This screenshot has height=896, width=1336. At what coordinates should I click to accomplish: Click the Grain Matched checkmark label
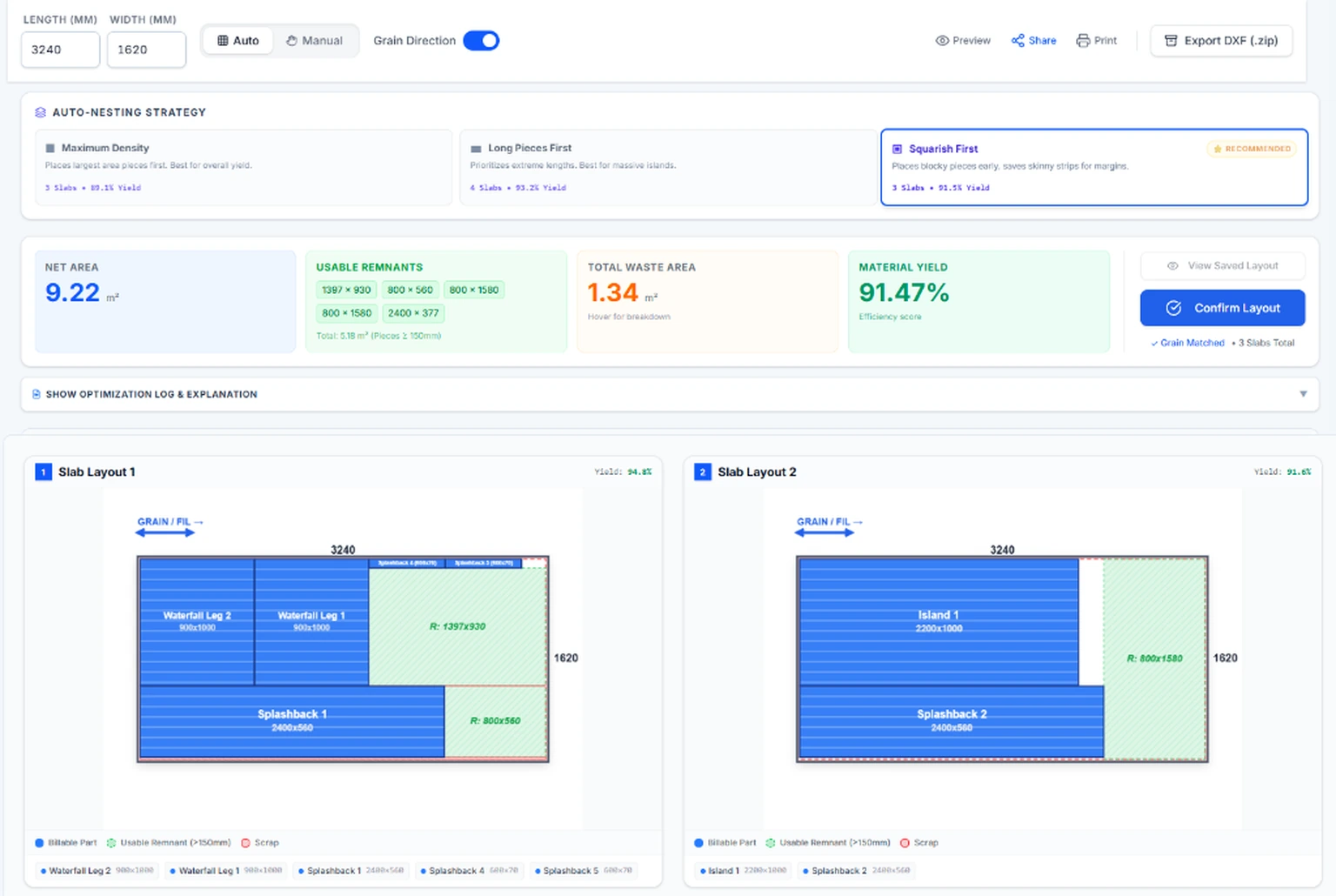point(1187,343)
